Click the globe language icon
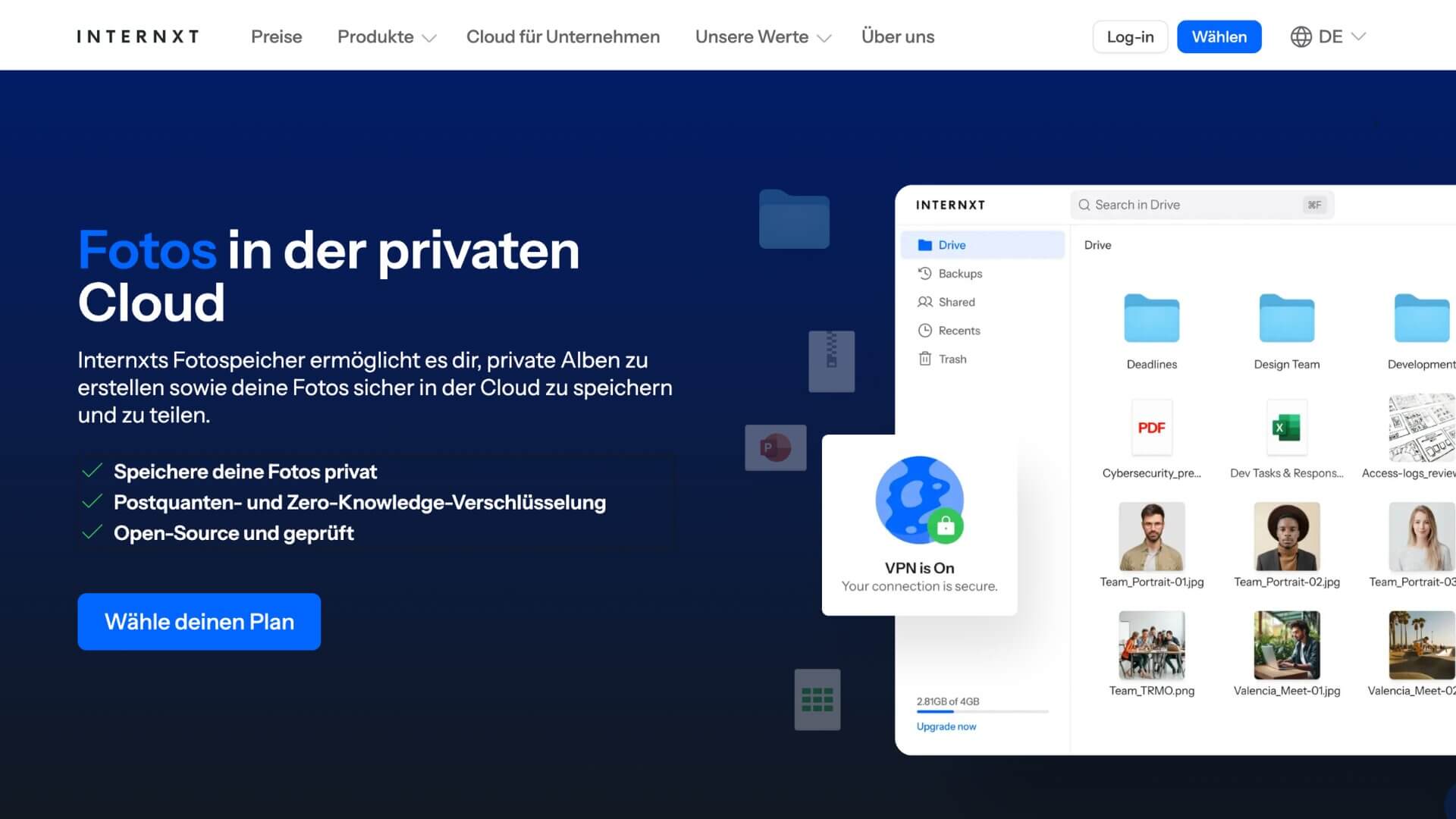This screenshot has height=819, width=1456. click(1301, 36)
